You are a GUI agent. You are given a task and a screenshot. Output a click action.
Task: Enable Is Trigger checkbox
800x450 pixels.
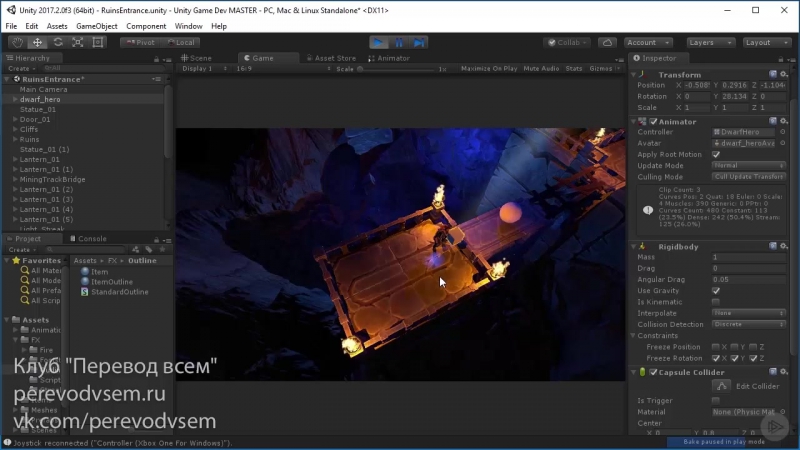tap(716, 401)
